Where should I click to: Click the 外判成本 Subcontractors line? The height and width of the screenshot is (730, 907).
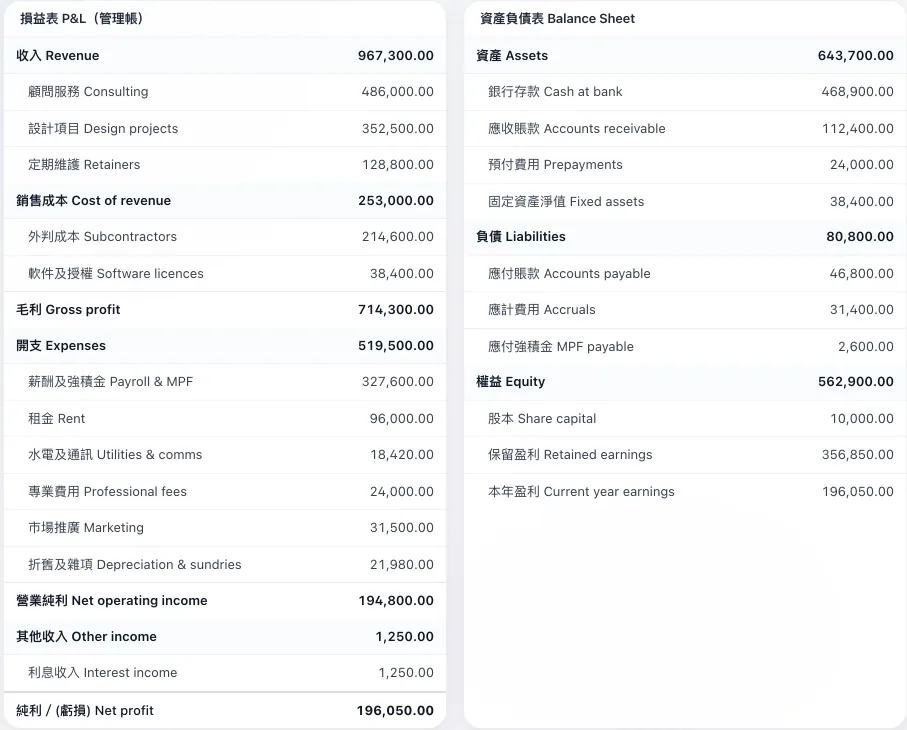(x=225, y=237)
